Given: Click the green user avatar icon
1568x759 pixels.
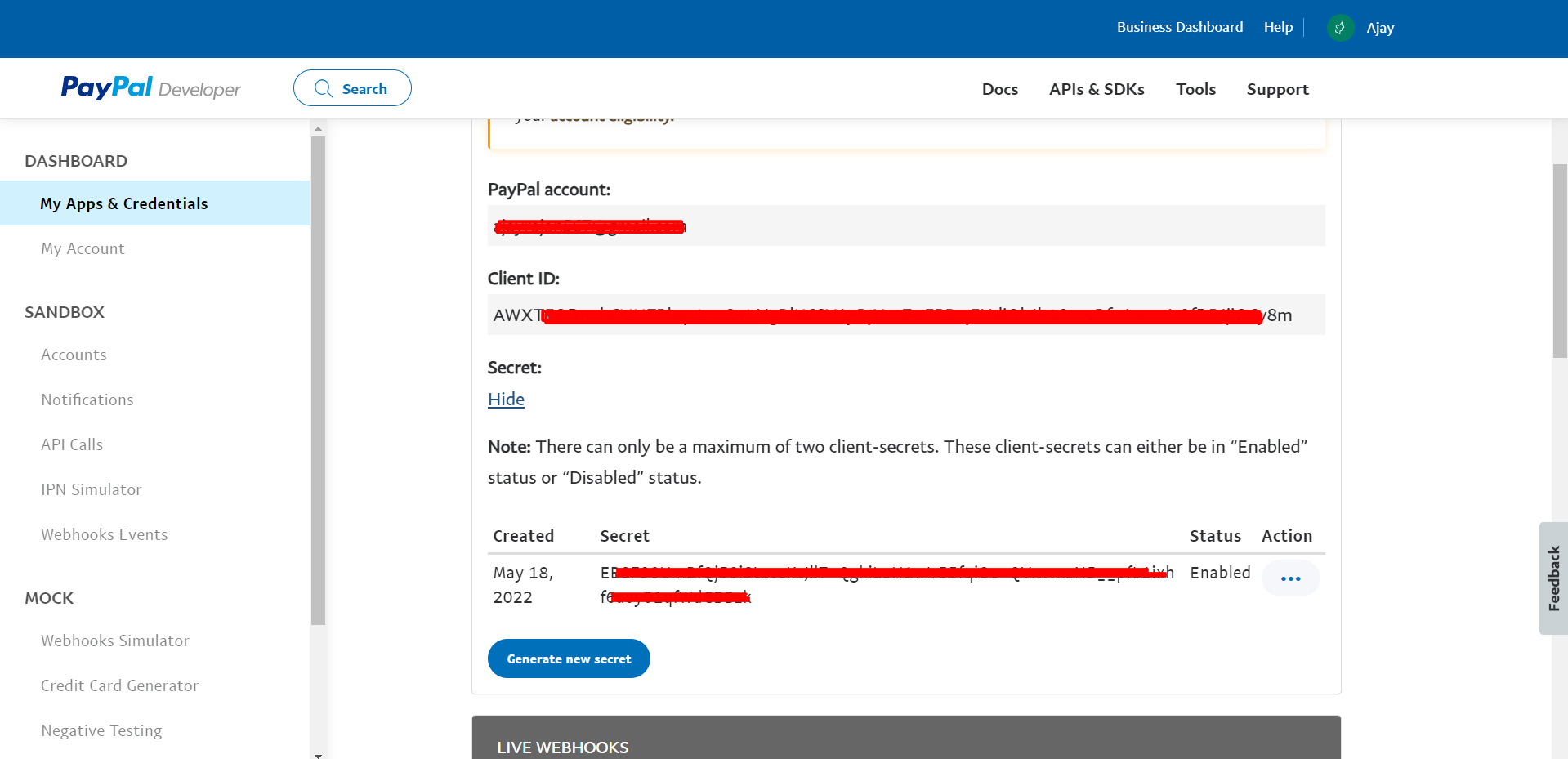Looking at the screenshot, I should coord(1340,28).
